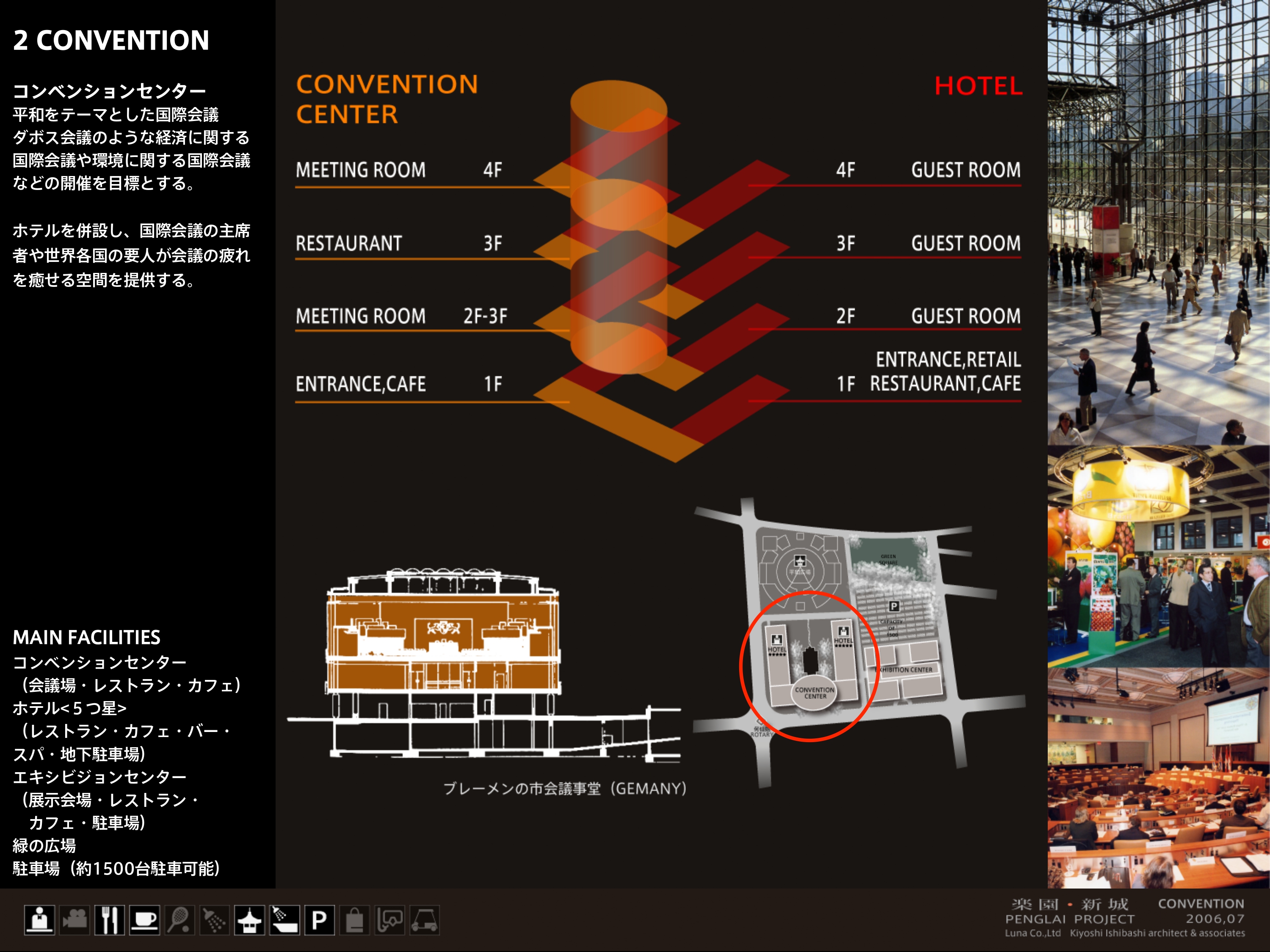
Task: Click the ブレーメンの市会議事堂 (GEMANY) caption
Action: pyautogui.click(x=565, y=788)
